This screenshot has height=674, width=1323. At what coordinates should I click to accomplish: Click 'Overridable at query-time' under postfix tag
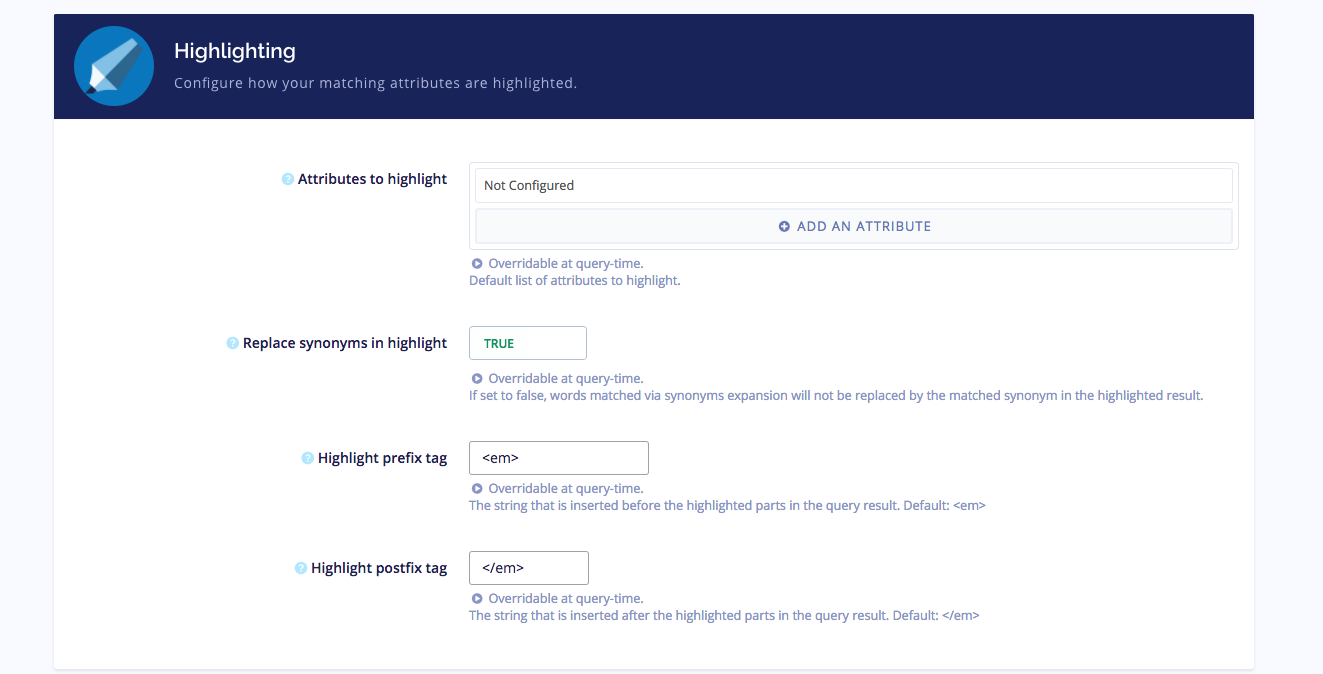[x=566, y=599]
